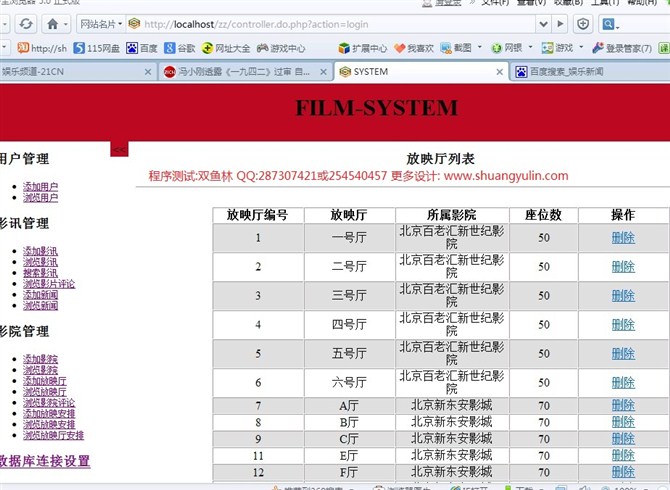Open the 浏览影院 link
Screen dimensions: 670x490
click(x=41, y=370)
